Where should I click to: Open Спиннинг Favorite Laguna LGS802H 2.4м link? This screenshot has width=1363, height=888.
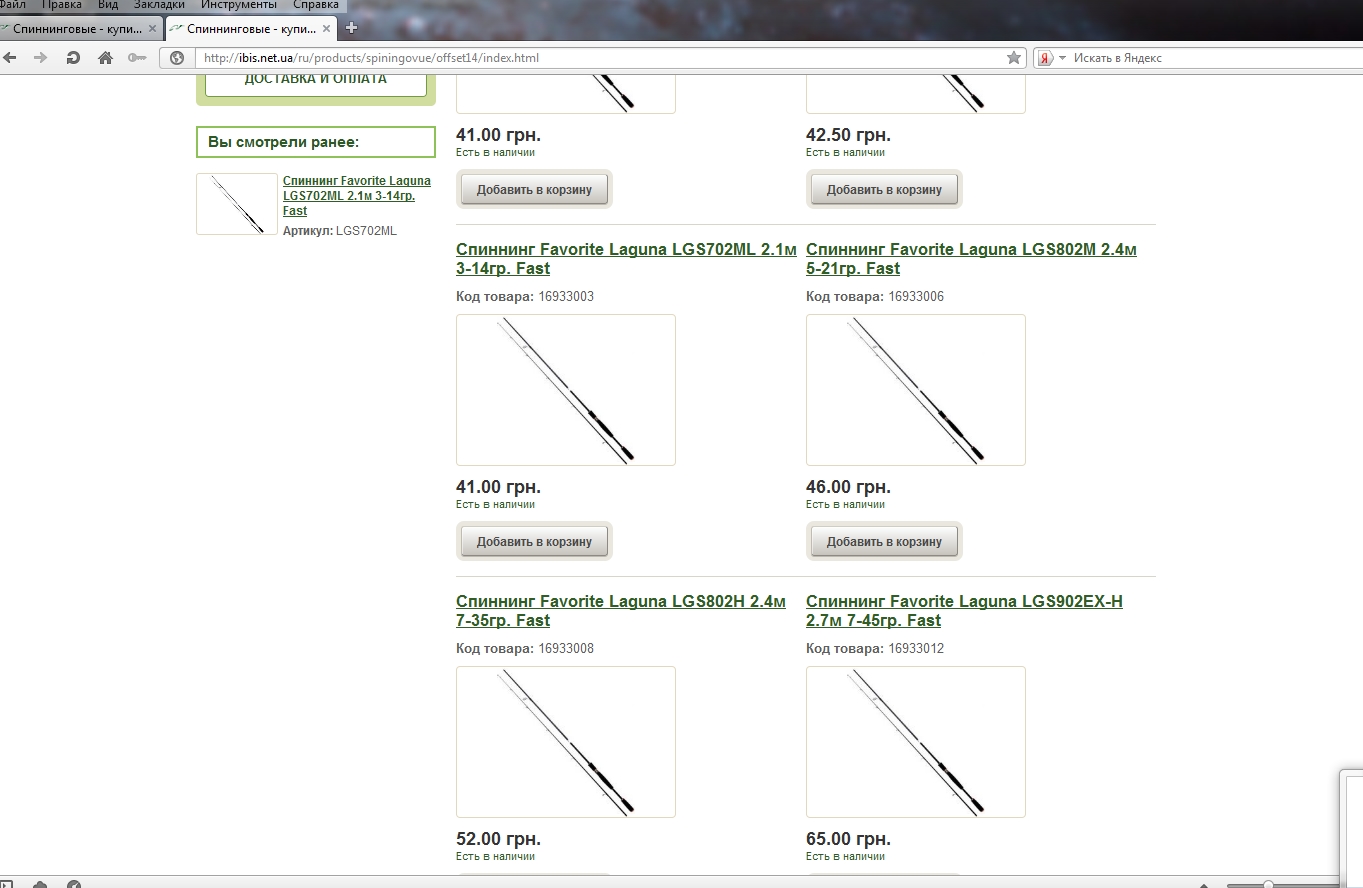[621, 611]
